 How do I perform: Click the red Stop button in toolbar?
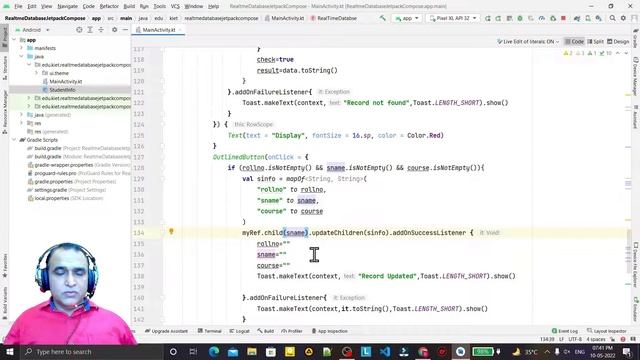click(563, 18)
